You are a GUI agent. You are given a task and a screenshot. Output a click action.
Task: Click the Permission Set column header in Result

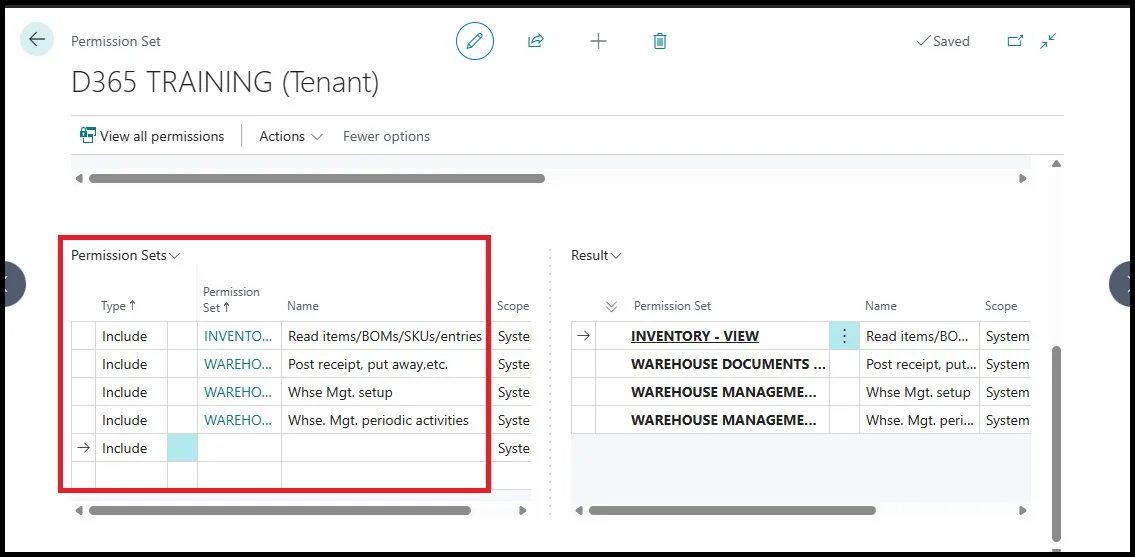[x=672, y=306]
